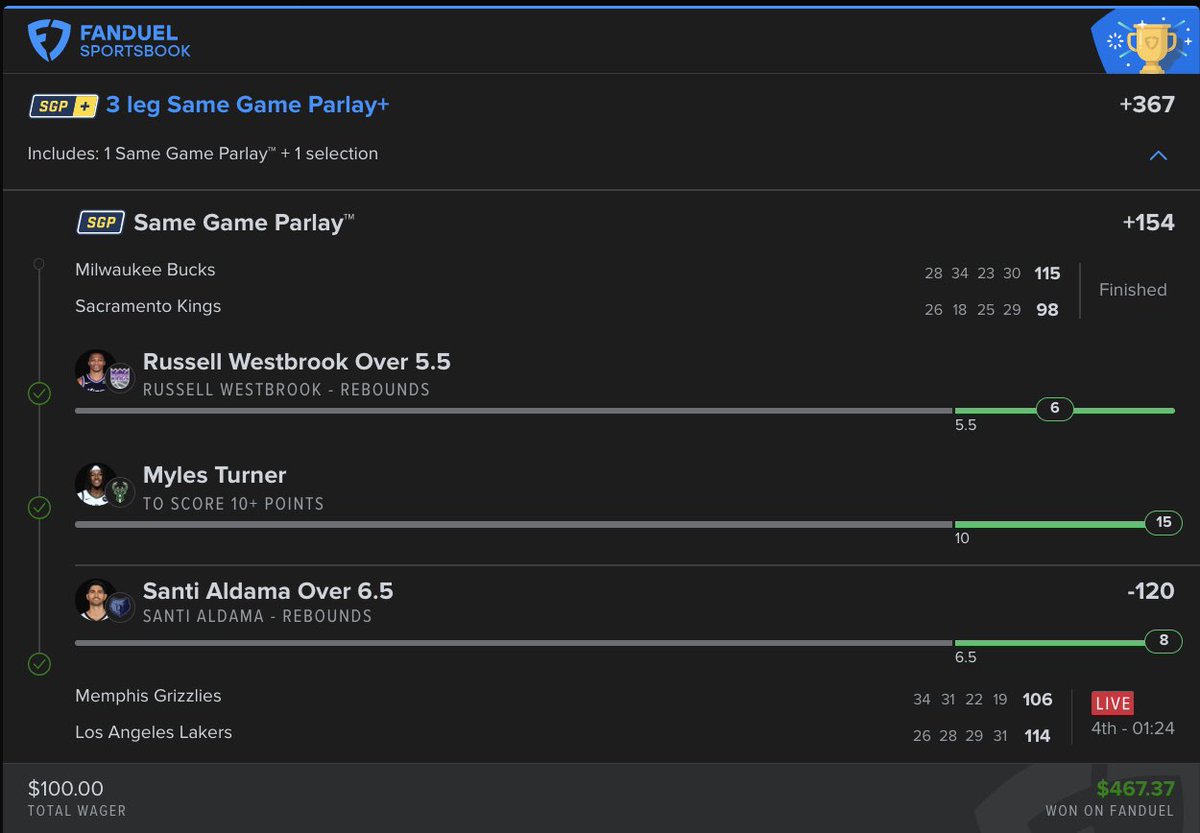Click Russell Westbrook player avatar
The image size is (1200, 833).
coord(93,371)
